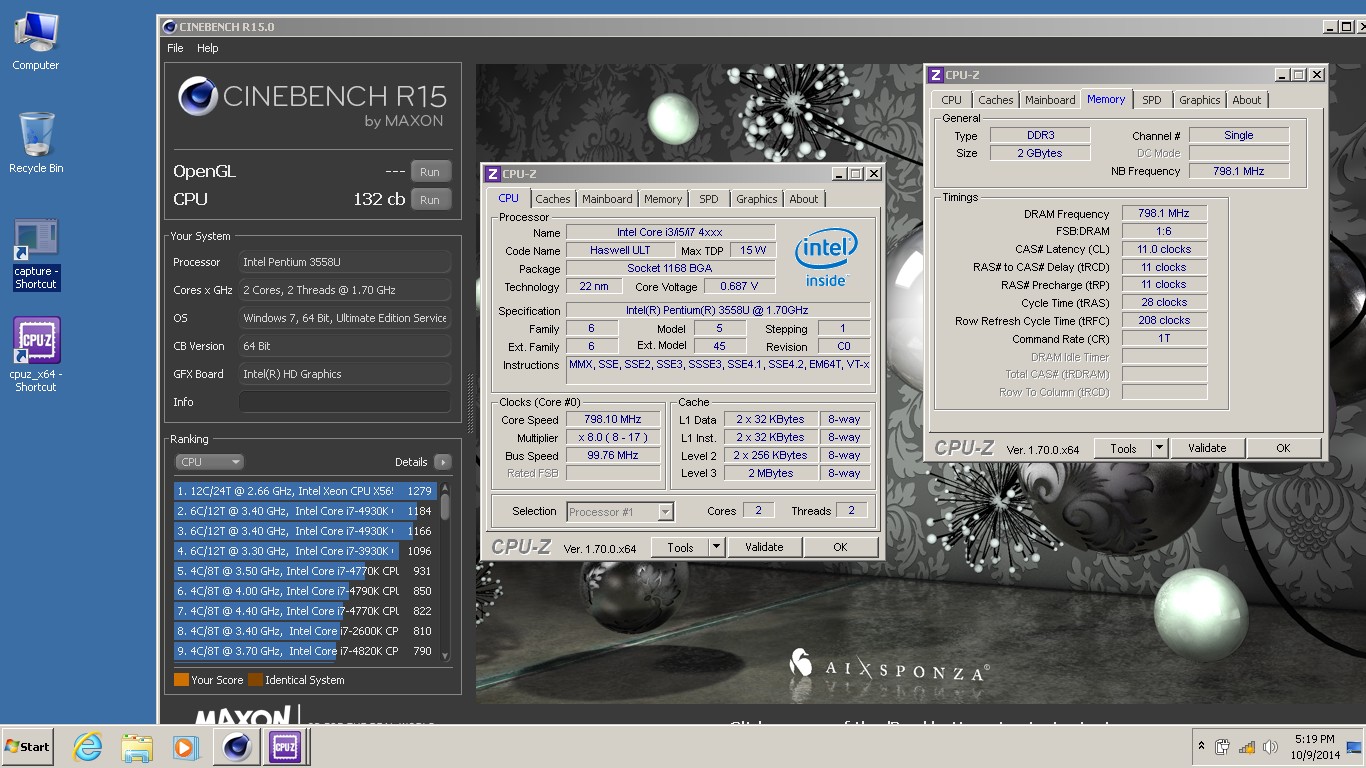Click the Info input field
The height and width of the screenshot is (768, 1366).
(x=344, y=402)
